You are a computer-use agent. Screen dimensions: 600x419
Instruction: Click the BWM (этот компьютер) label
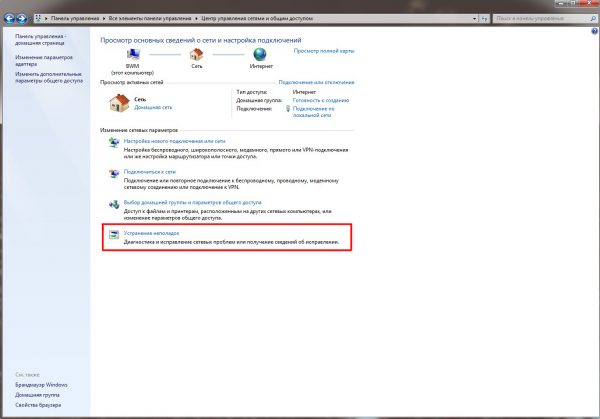point(132,69)
